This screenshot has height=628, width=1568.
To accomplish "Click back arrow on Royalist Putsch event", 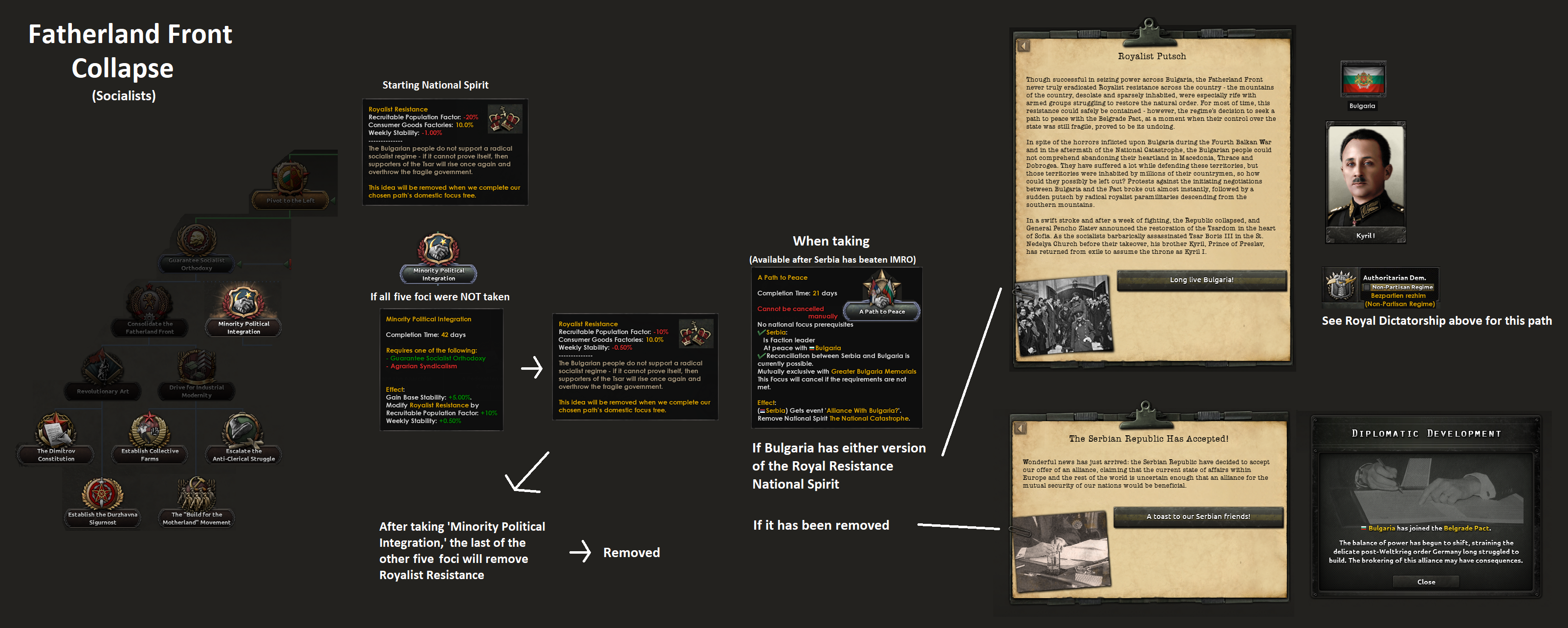I will pos(1023,46).
